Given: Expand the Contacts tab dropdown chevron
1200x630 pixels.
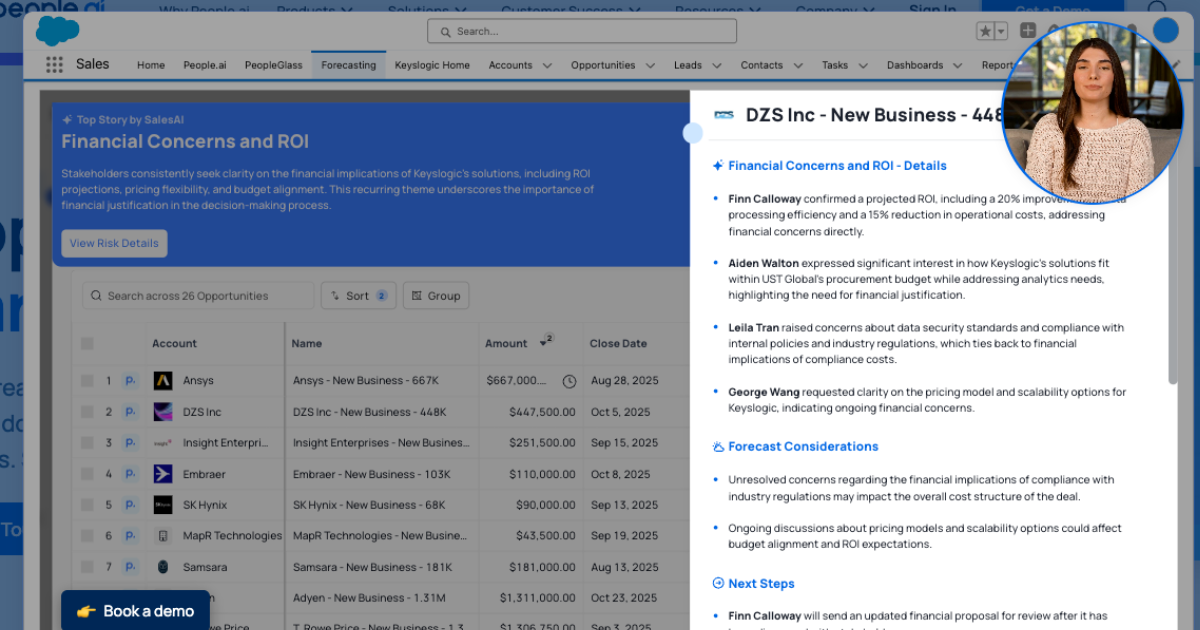Looking at the screenshot, I should pos(798,66).
